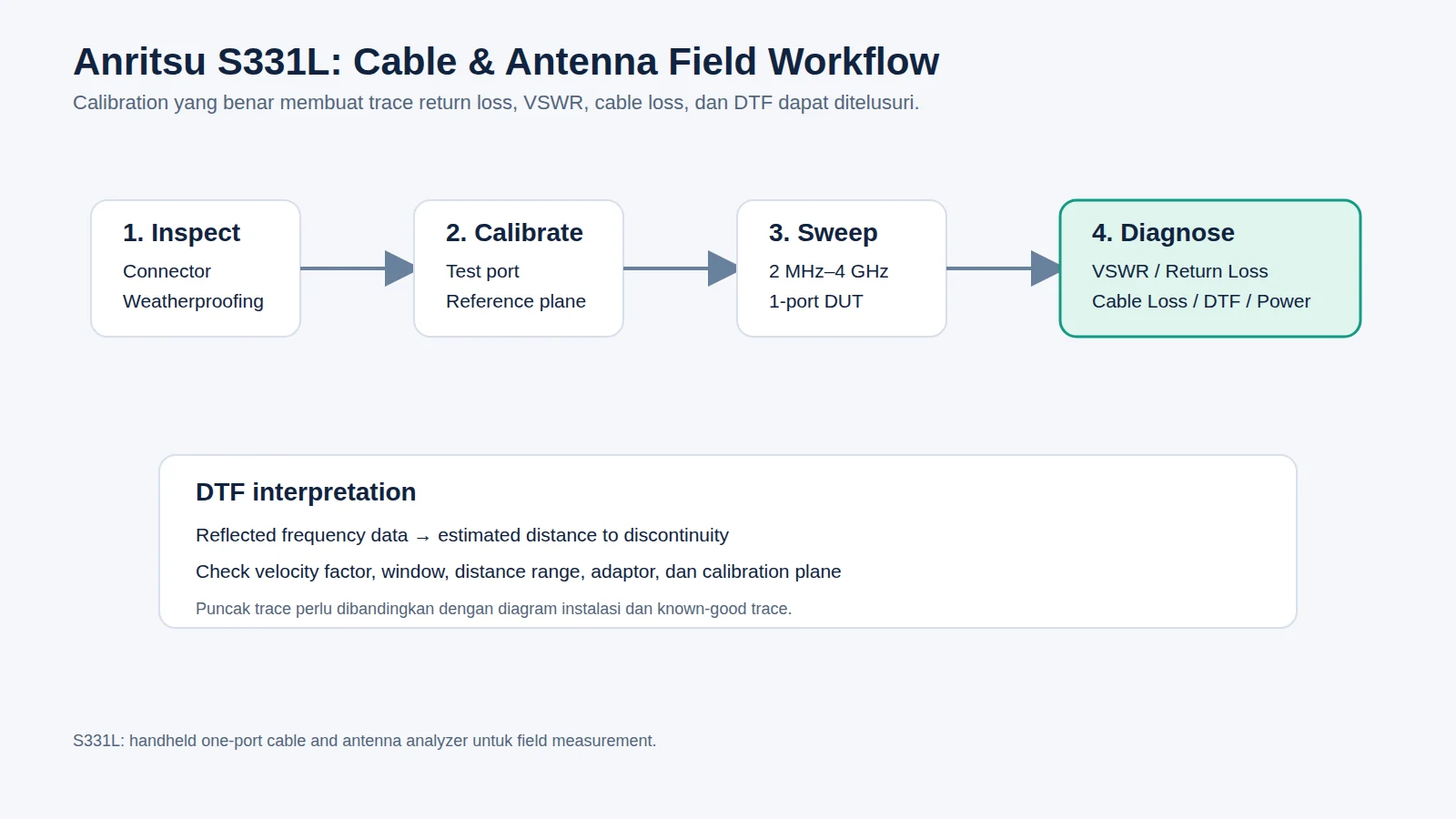Select the 'VSWR / Return Loss' line

point(1180,271)
